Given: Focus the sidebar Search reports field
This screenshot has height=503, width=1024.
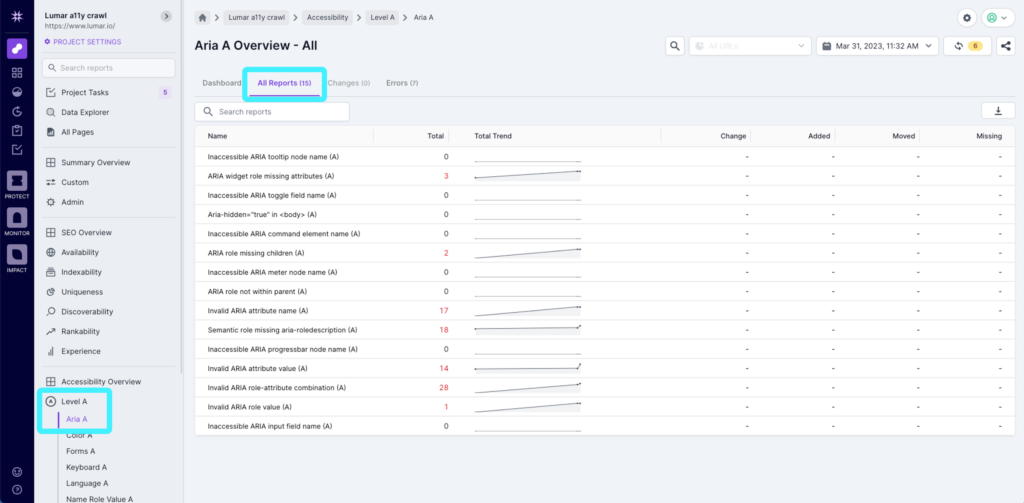Looking at the screenshot, I should (108, 68).
